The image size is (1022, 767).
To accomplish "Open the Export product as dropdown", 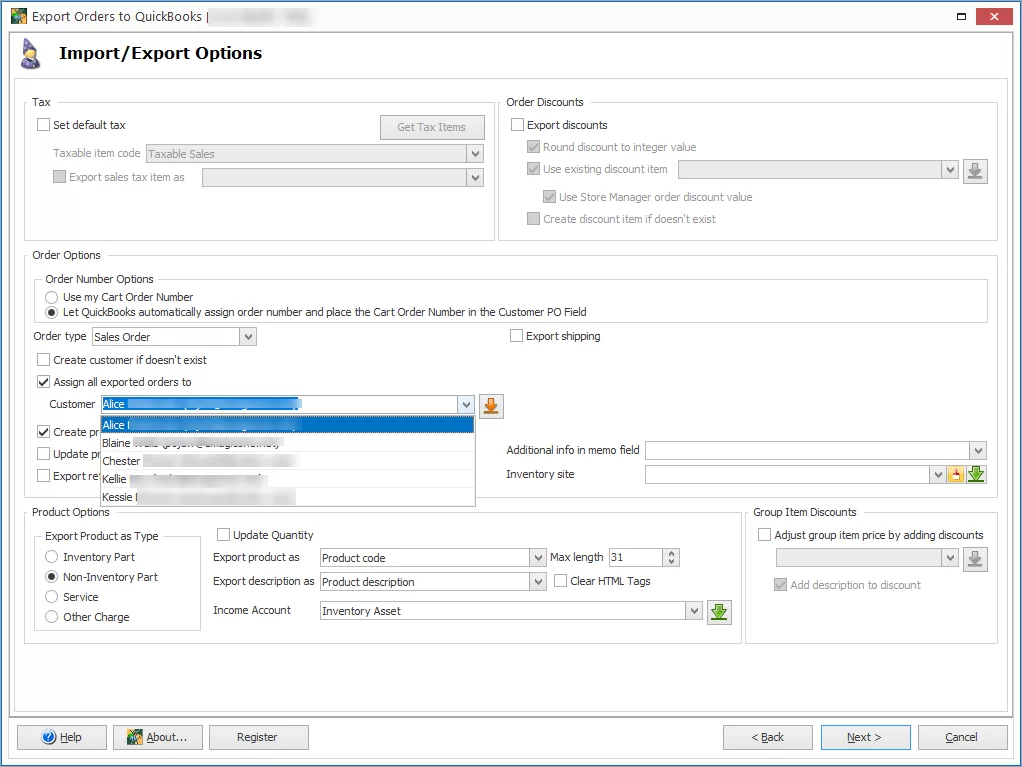I will click(x=539, y=557).
